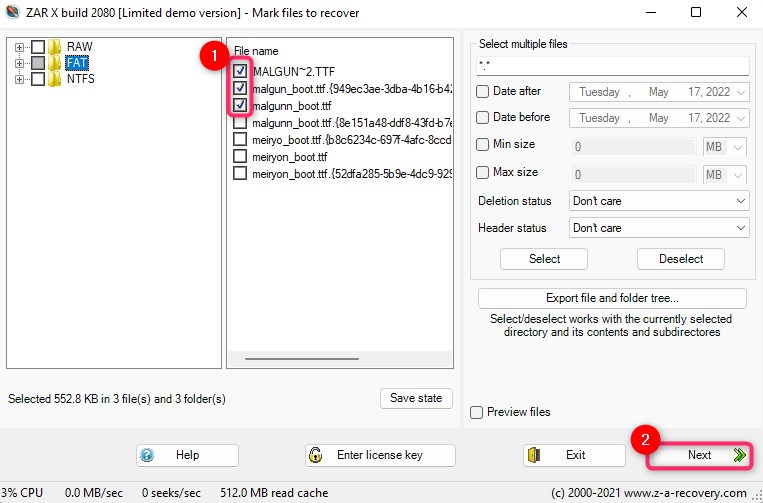
Task: Toggle the FAT folder checkbox
Action: point(38,63)
